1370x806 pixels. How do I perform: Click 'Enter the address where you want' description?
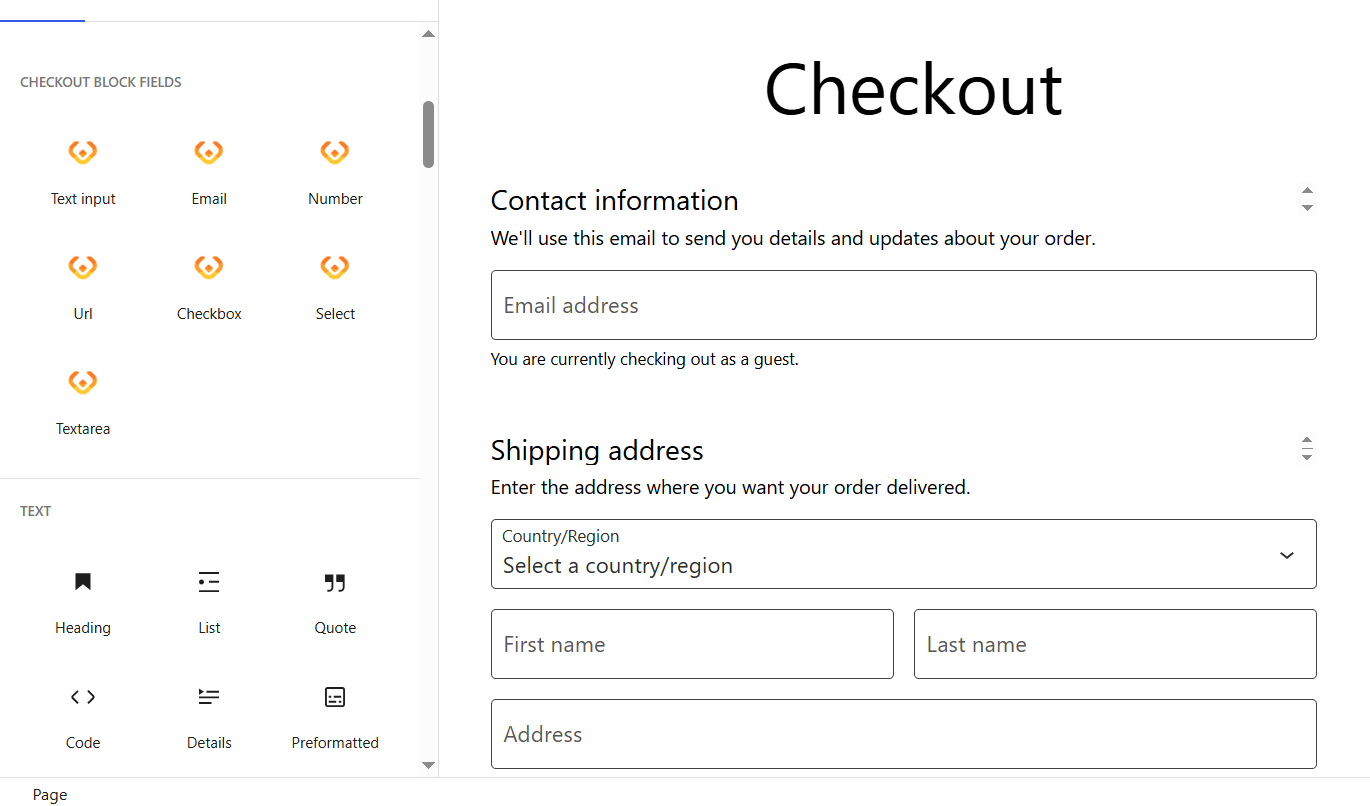730,488
